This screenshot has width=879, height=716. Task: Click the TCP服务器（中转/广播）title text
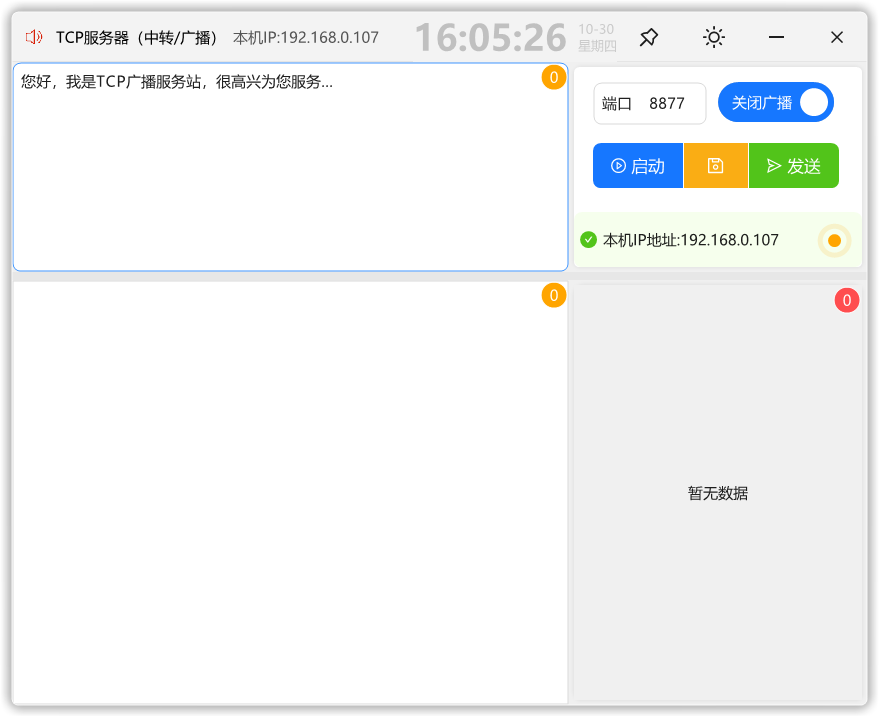click(x=136, y=38)
